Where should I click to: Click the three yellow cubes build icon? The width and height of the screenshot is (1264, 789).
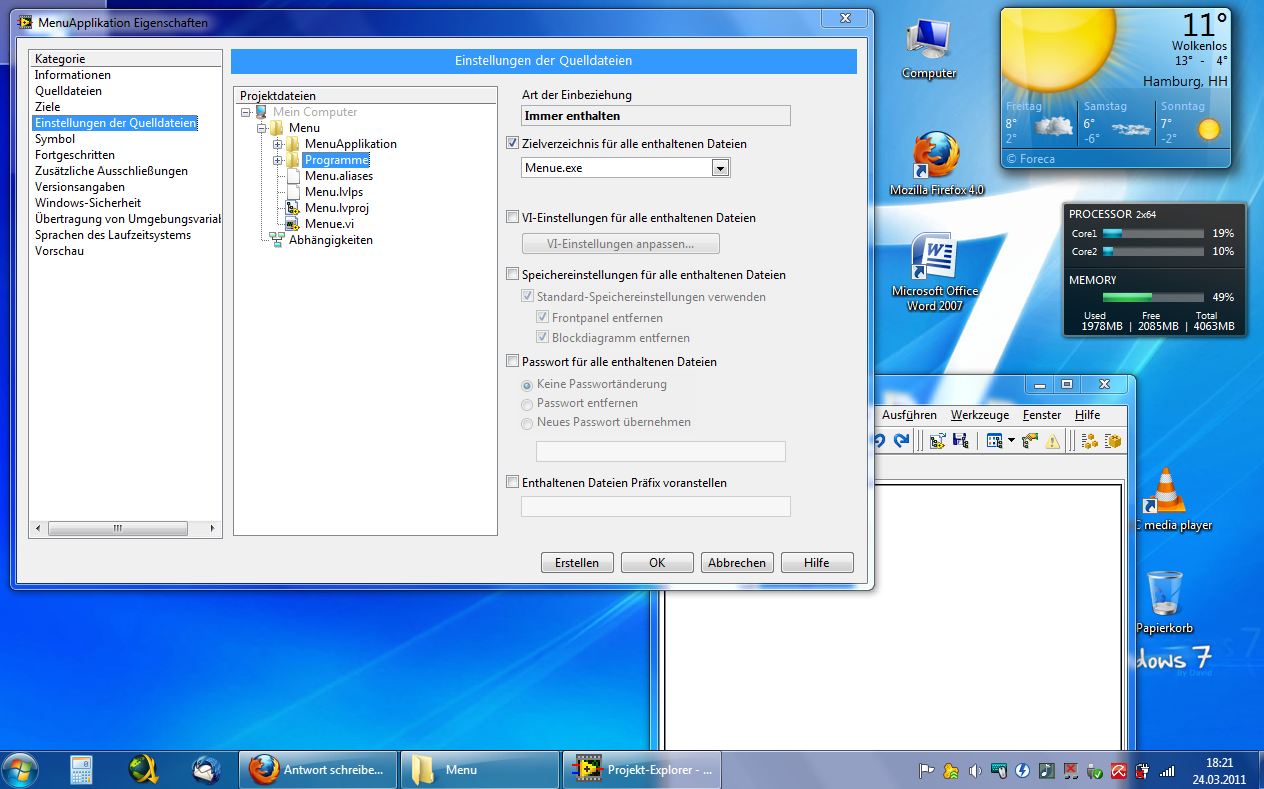point(1090,440)
